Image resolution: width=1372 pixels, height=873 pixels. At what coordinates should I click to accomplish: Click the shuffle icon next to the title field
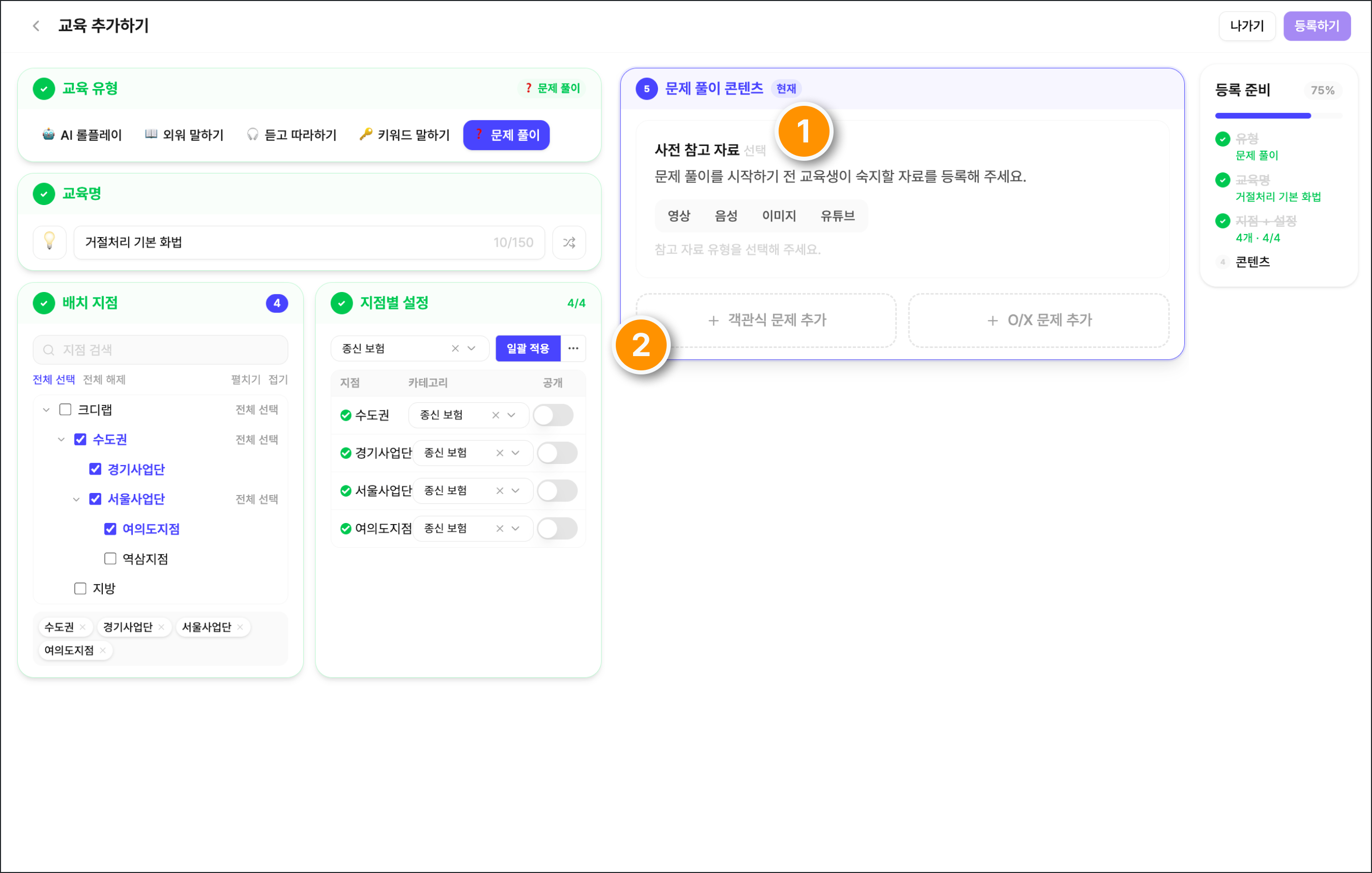(x=568, y=242)
